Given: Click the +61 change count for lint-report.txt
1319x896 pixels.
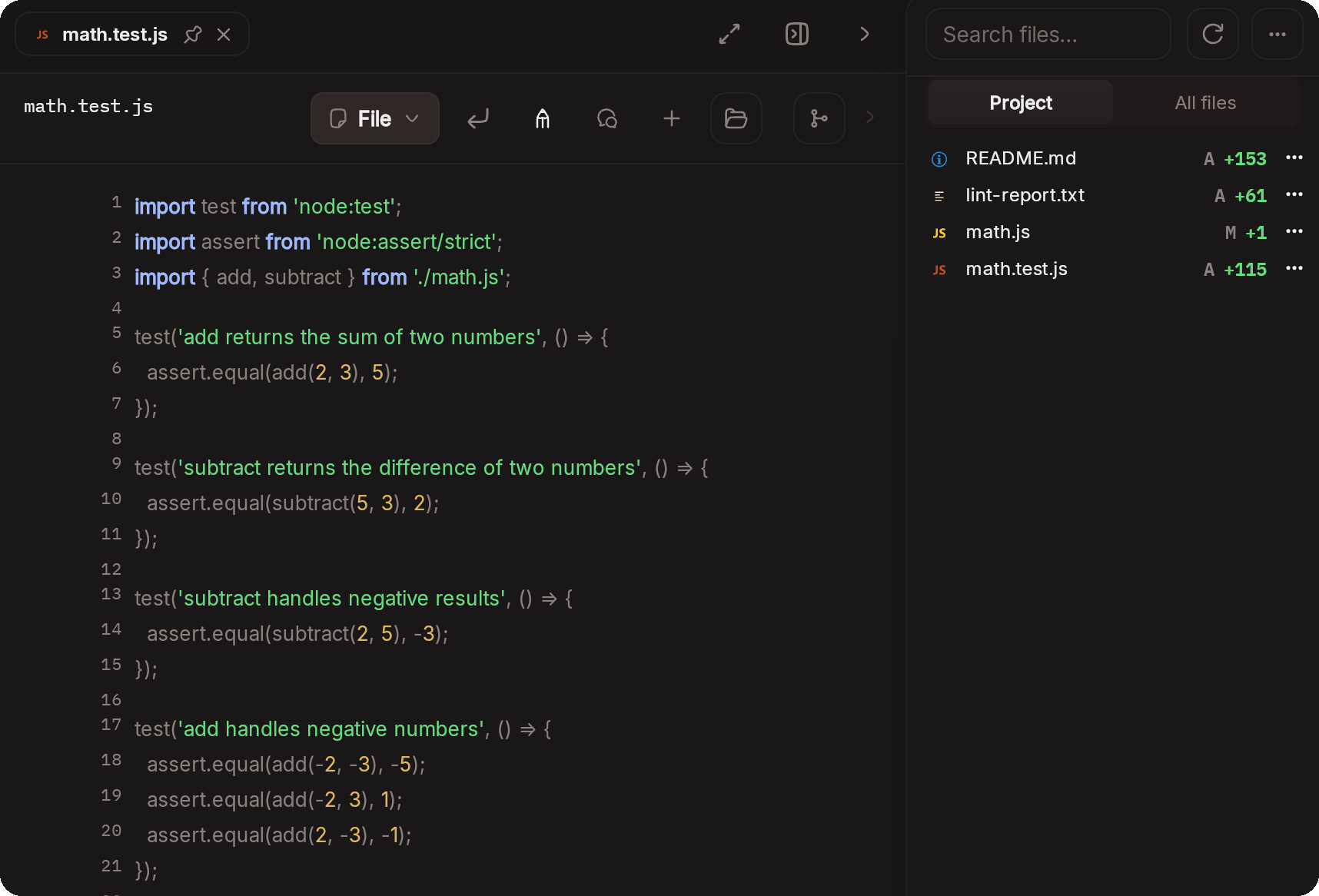Looking at the screenshot, I should [1251, 196].
